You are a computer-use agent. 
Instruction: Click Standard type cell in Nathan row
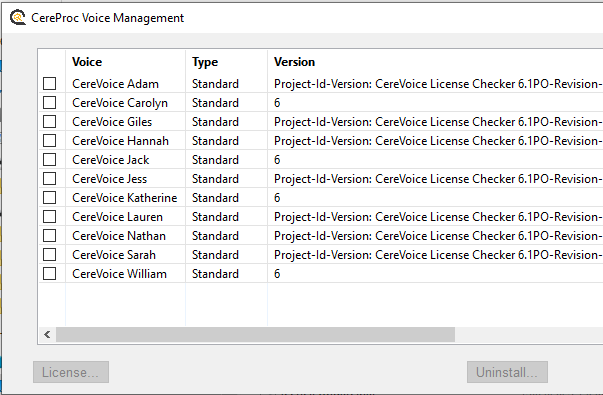(x=215, y=236)
